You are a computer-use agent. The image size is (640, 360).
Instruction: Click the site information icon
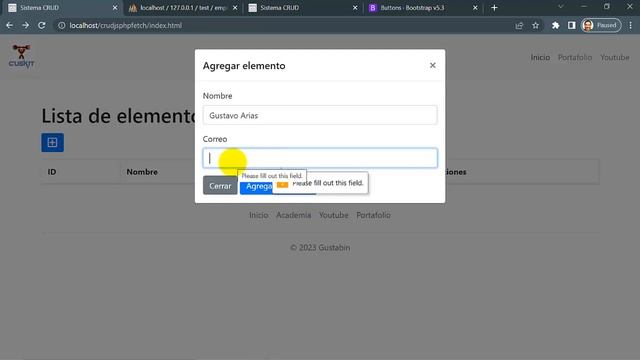coord(61,25)
